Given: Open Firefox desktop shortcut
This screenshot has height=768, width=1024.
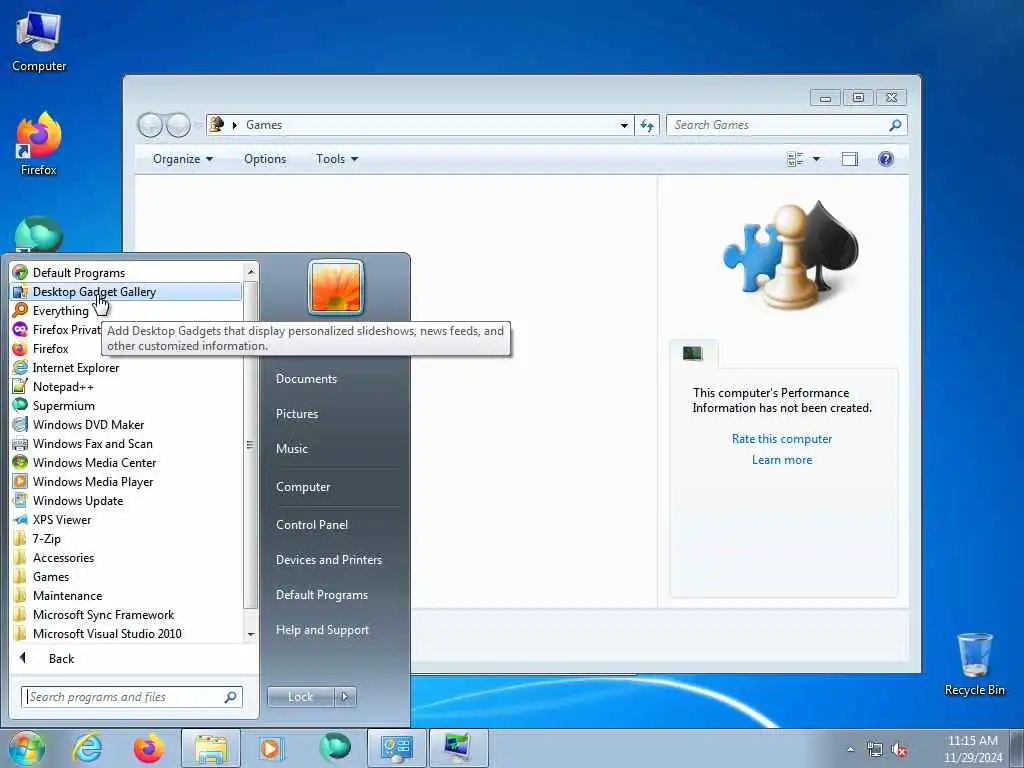Looking at the screenshot, I should click(39, 144).
